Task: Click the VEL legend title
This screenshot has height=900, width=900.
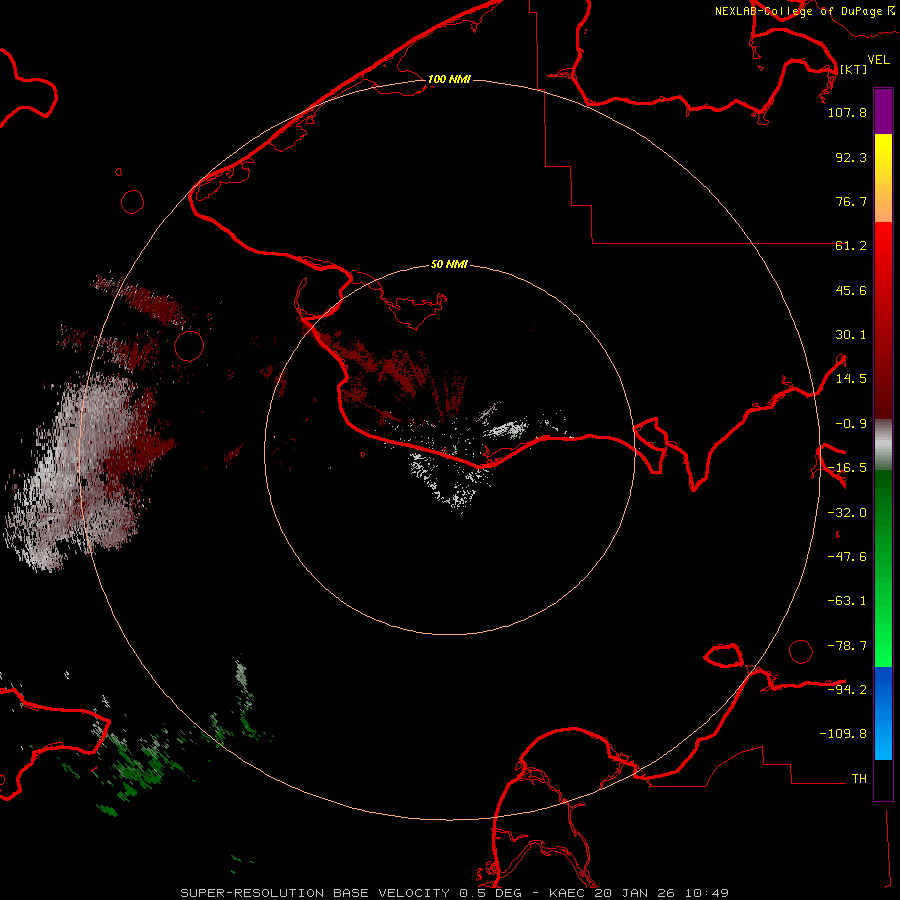Action: [x=878, y=59]
